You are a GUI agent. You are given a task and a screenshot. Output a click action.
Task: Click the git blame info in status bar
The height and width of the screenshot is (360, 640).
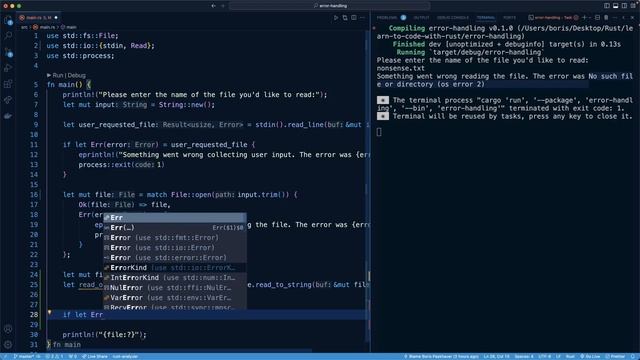(x=441, y=356)
